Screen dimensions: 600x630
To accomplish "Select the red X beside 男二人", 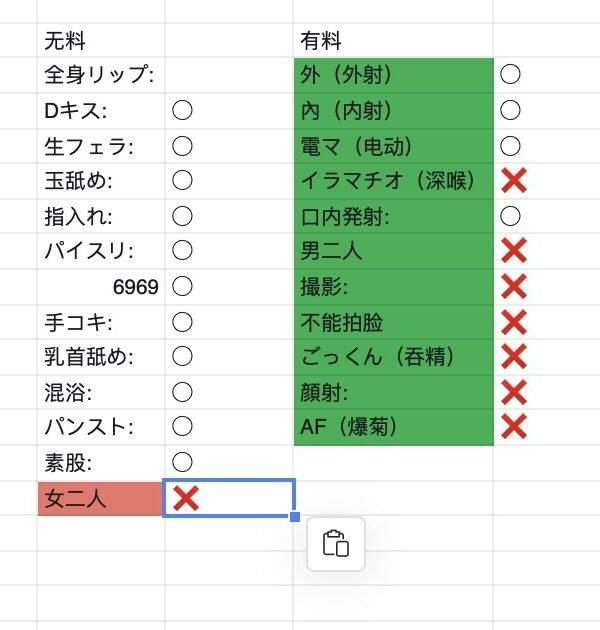I will (513, 250).
